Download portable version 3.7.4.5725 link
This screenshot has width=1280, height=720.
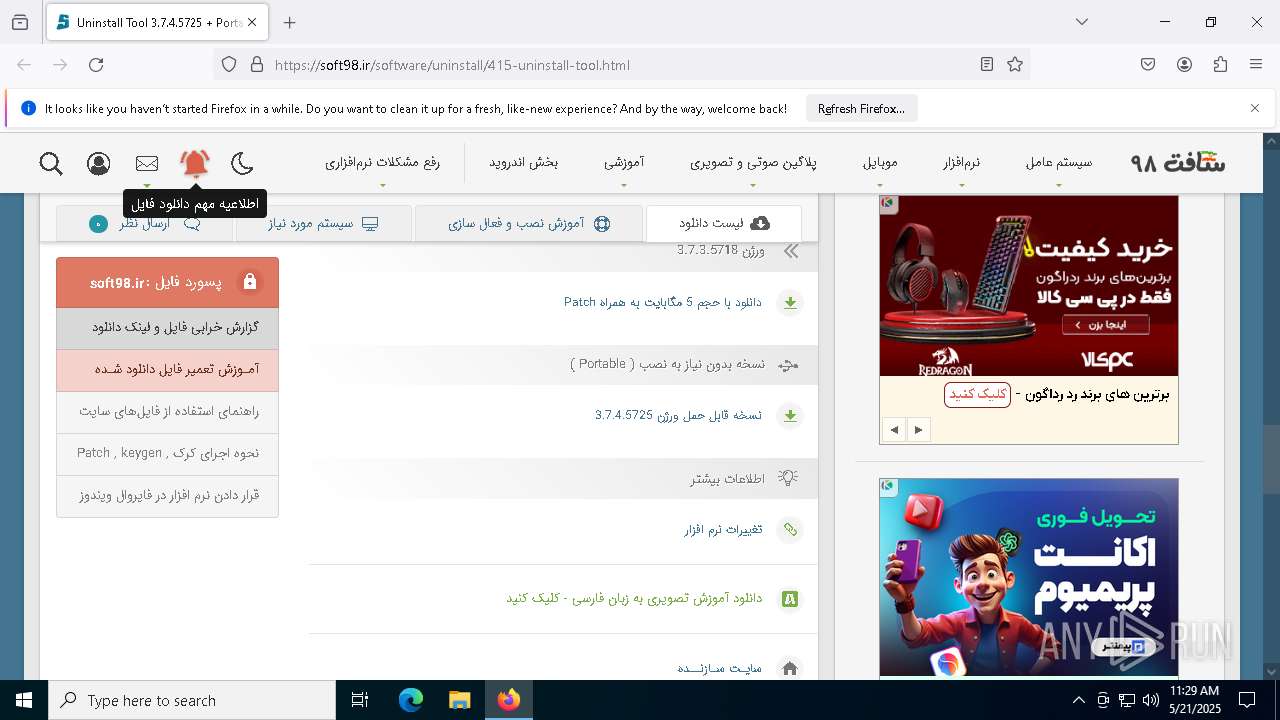tap(678, 415)
